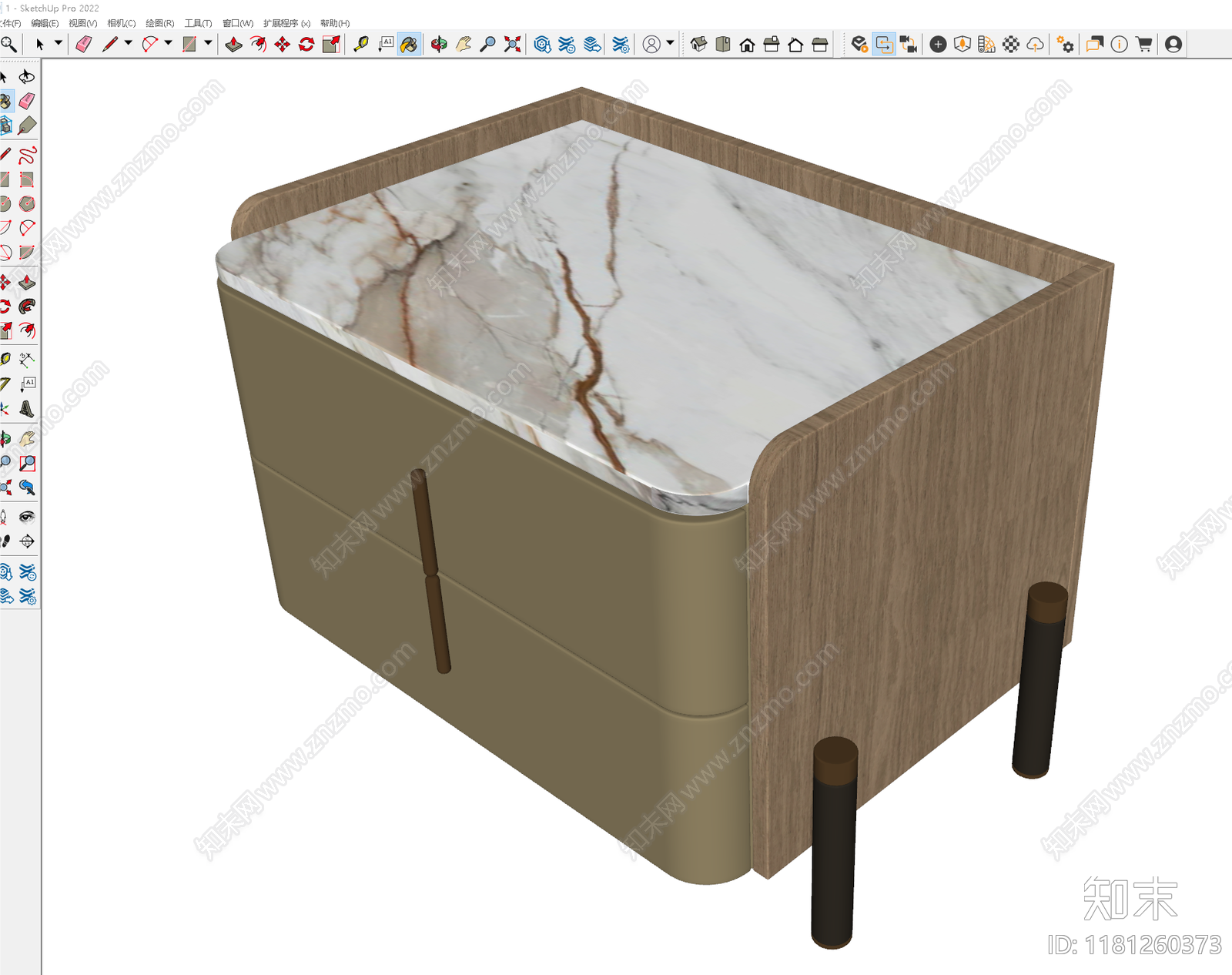Select the Move tool in top toolbar
1232x975 pixels.
click(x=283, y=45)
